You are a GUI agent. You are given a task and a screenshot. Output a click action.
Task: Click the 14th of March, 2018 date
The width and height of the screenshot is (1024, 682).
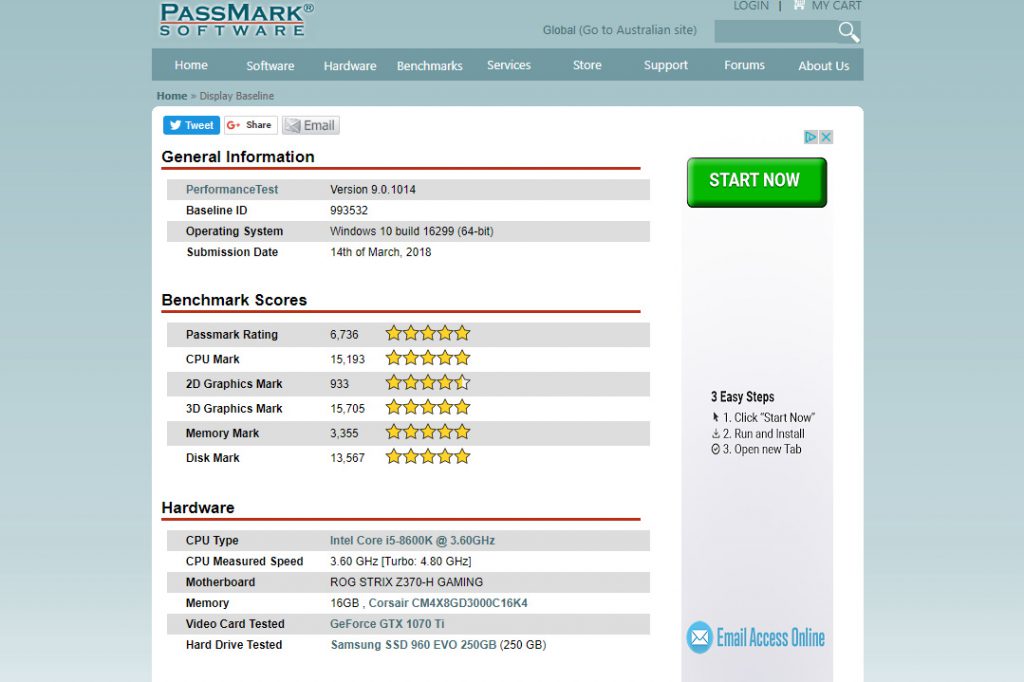click(x=381, y=252)
